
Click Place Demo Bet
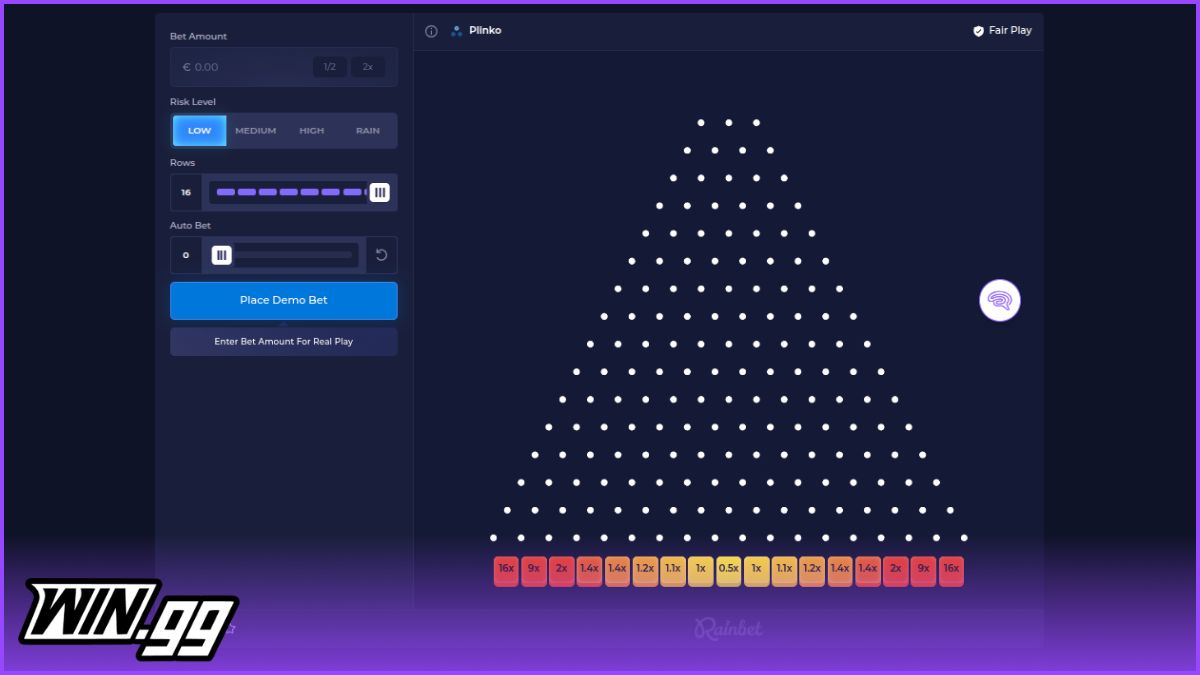pos(284,300)
